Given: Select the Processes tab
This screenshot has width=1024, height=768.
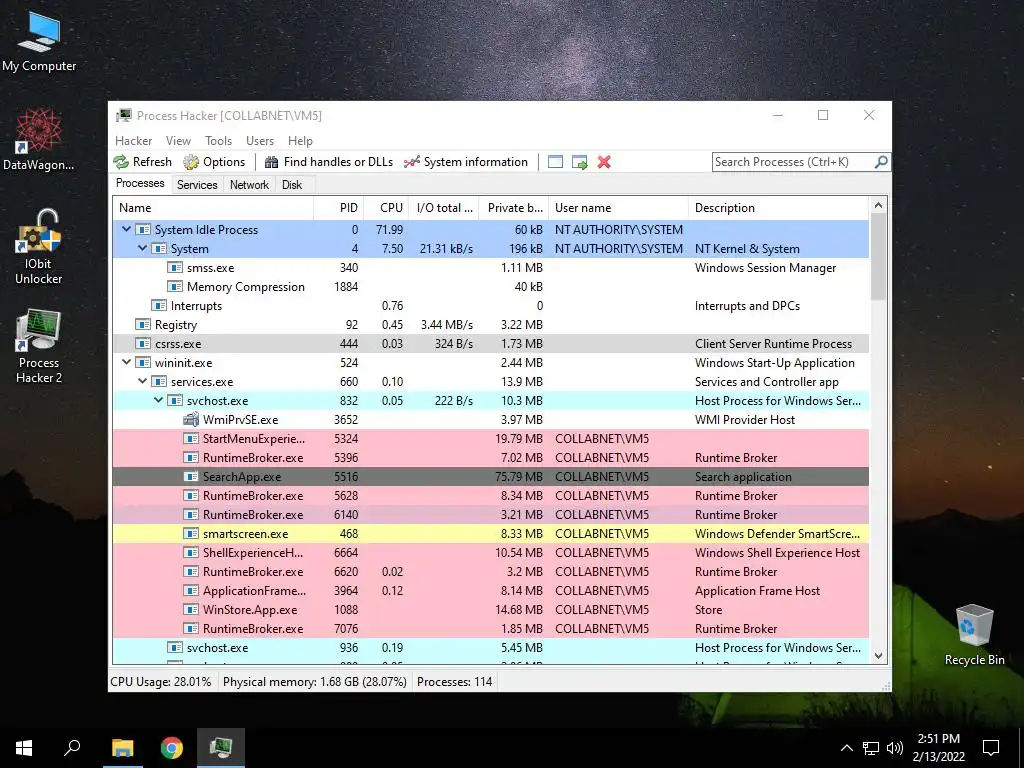Looking at the screenshot, I should 140,184.
